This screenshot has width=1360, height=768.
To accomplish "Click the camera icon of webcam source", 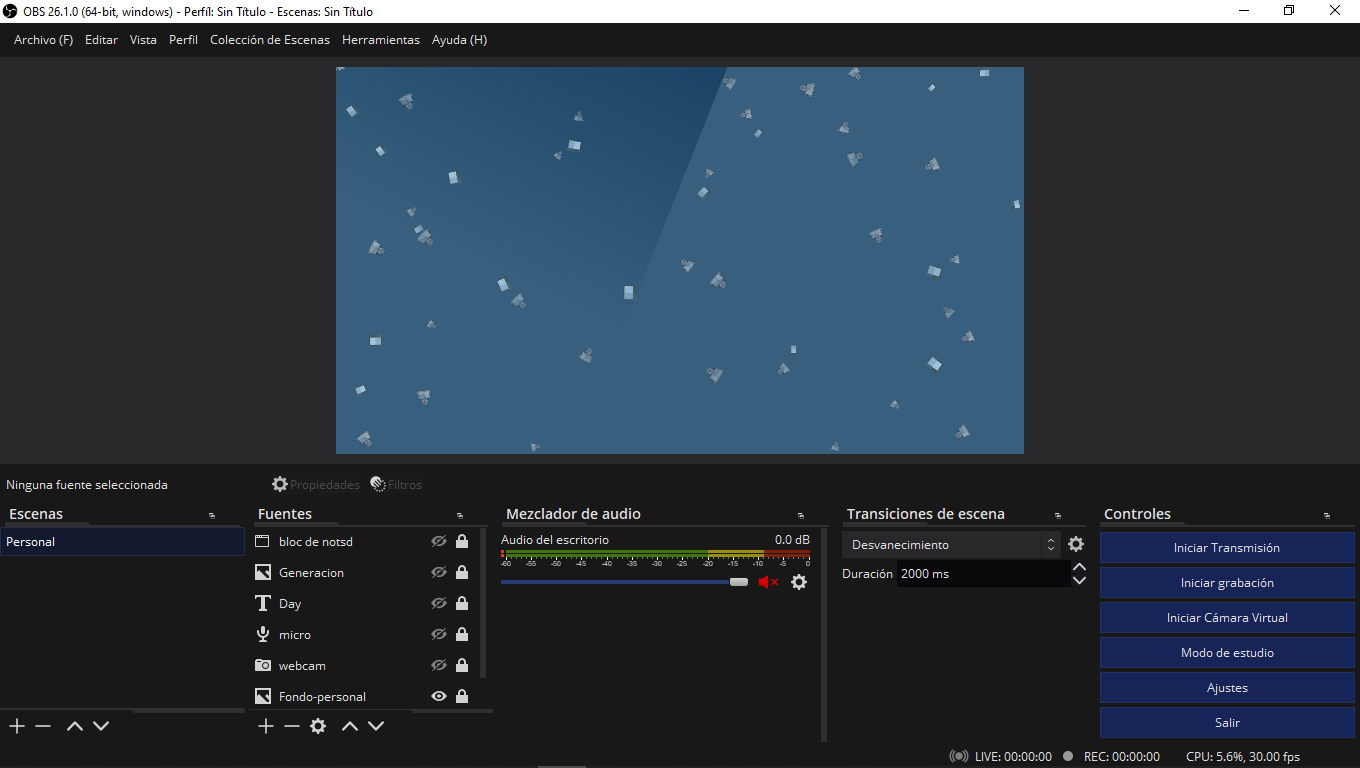I will [x=263, y=665].
